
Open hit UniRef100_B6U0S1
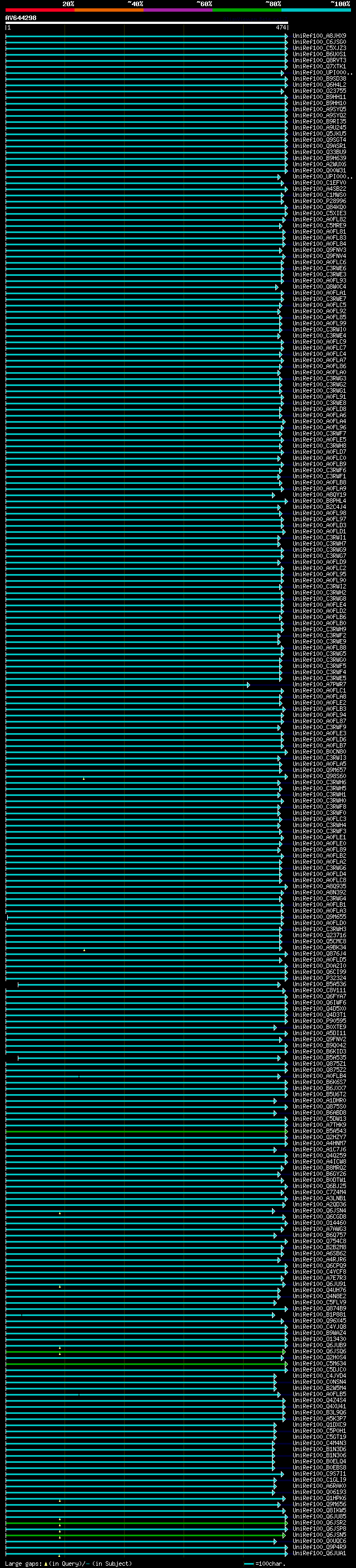pyautogui.click(x=319, y=54)
